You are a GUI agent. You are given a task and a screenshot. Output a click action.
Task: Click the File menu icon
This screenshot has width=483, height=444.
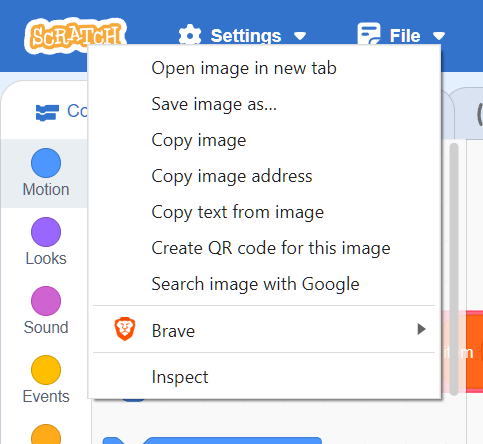[369, 34]
